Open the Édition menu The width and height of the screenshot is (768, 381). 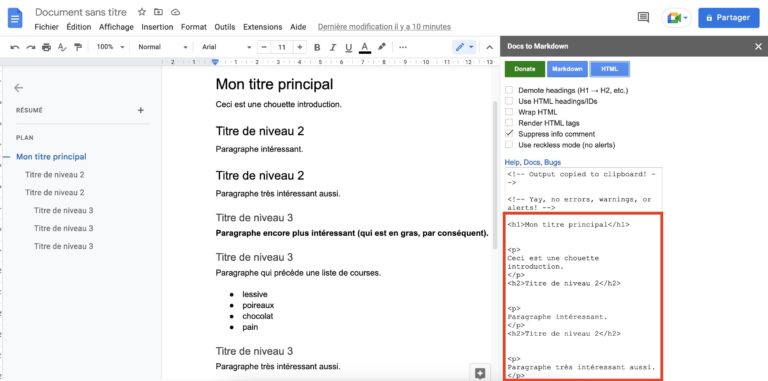point(79,27)
